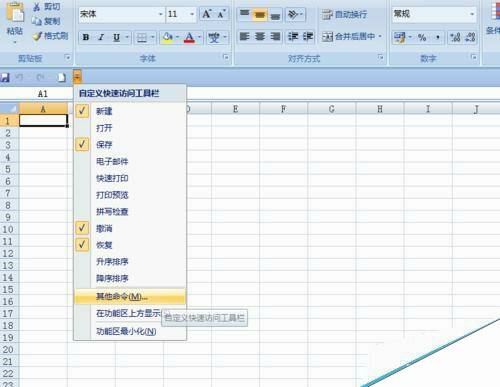Expand Underline style dropdown arrow
Image resolution: width=500 pixels, height=387 pixels.
[127, 37]
